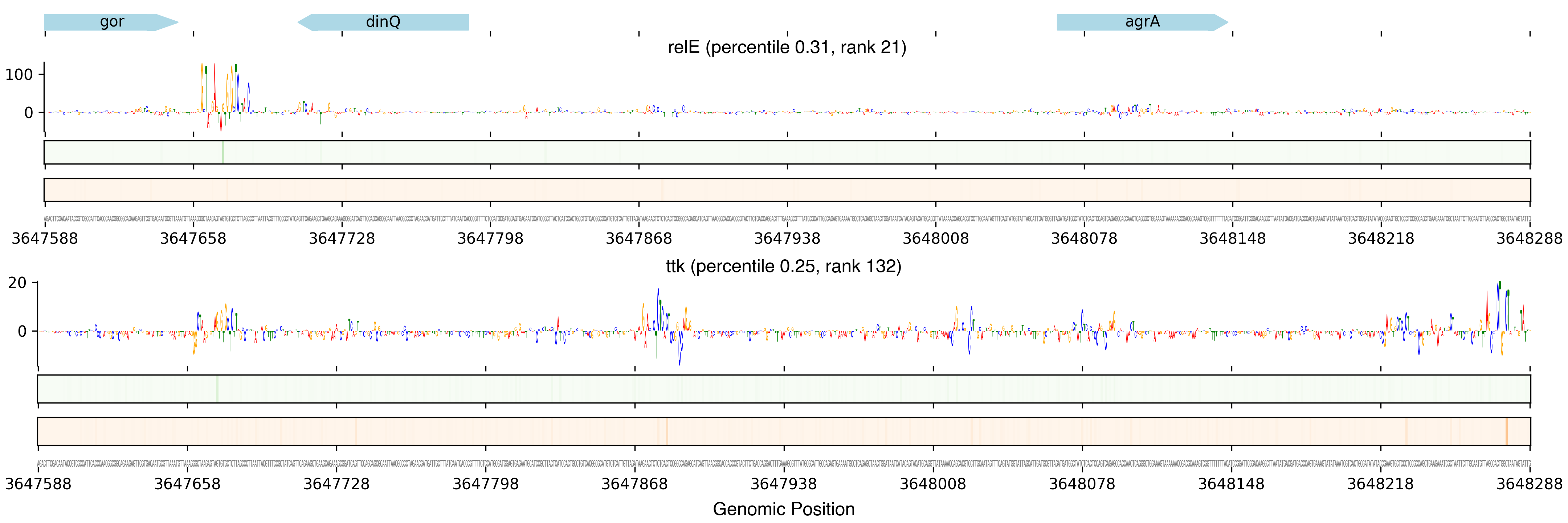Click the dark green stripe in relE heatmap
The image size is (1568, 523).
point(223,152)
